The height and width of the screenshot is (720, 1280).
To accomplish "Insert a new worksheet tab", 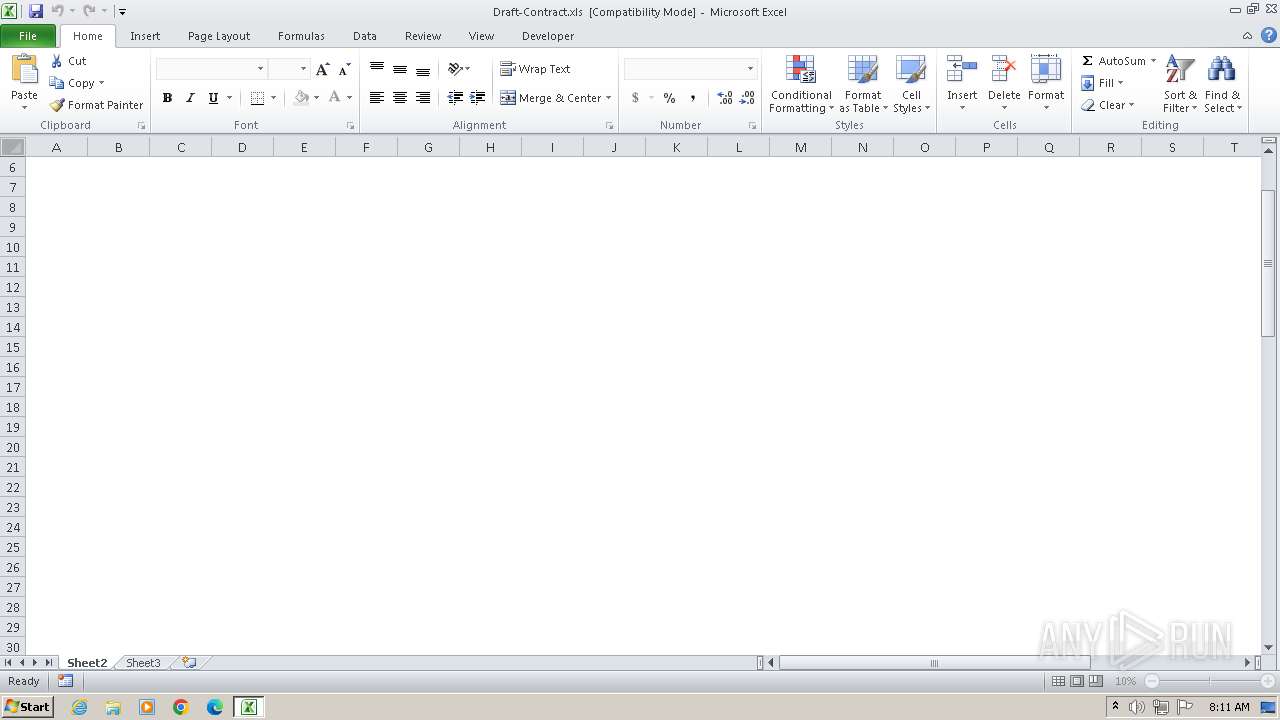I will [x=189, y=663].
